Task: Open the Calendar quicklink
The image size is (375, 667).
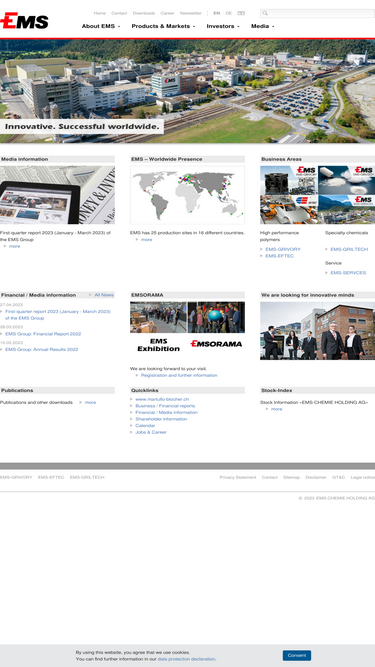Action: click(145, 426)
